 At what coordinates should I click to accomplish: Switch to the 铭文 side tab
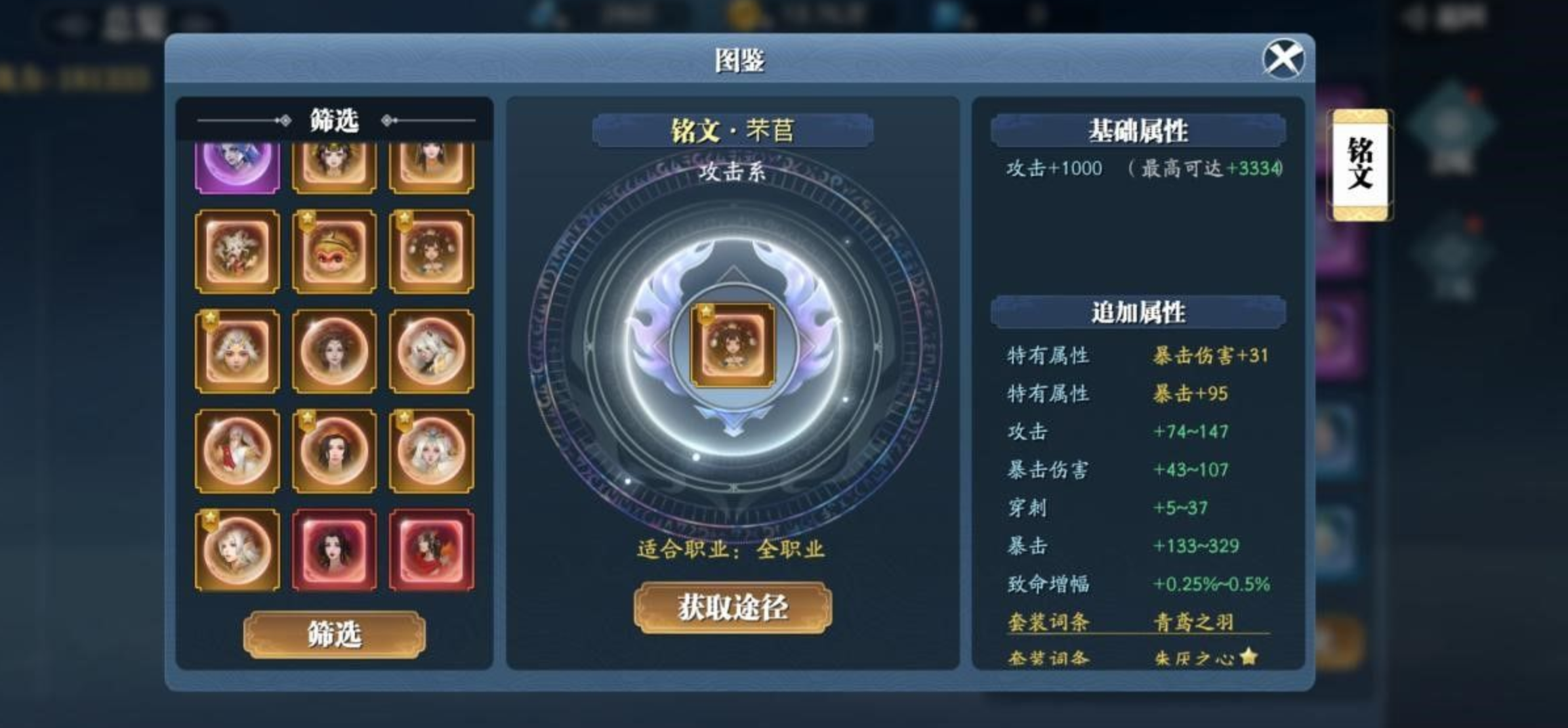click(1359, 165)
